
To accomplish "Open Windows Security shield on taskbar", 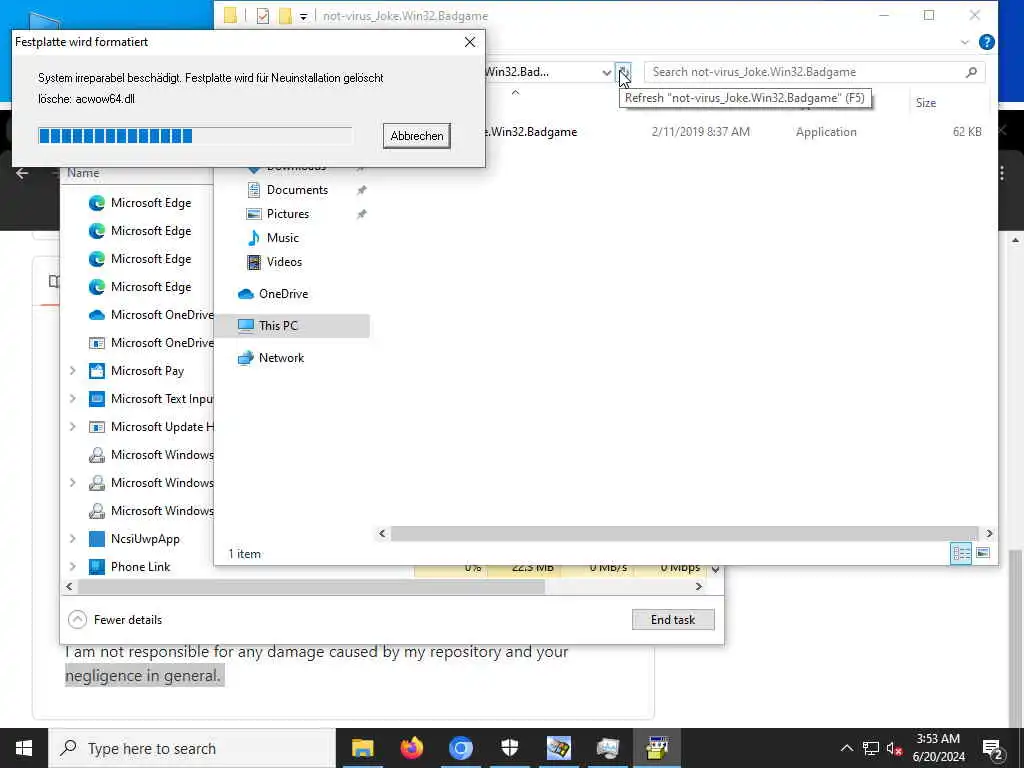I will pyautogui.click(x=509, y=748).
